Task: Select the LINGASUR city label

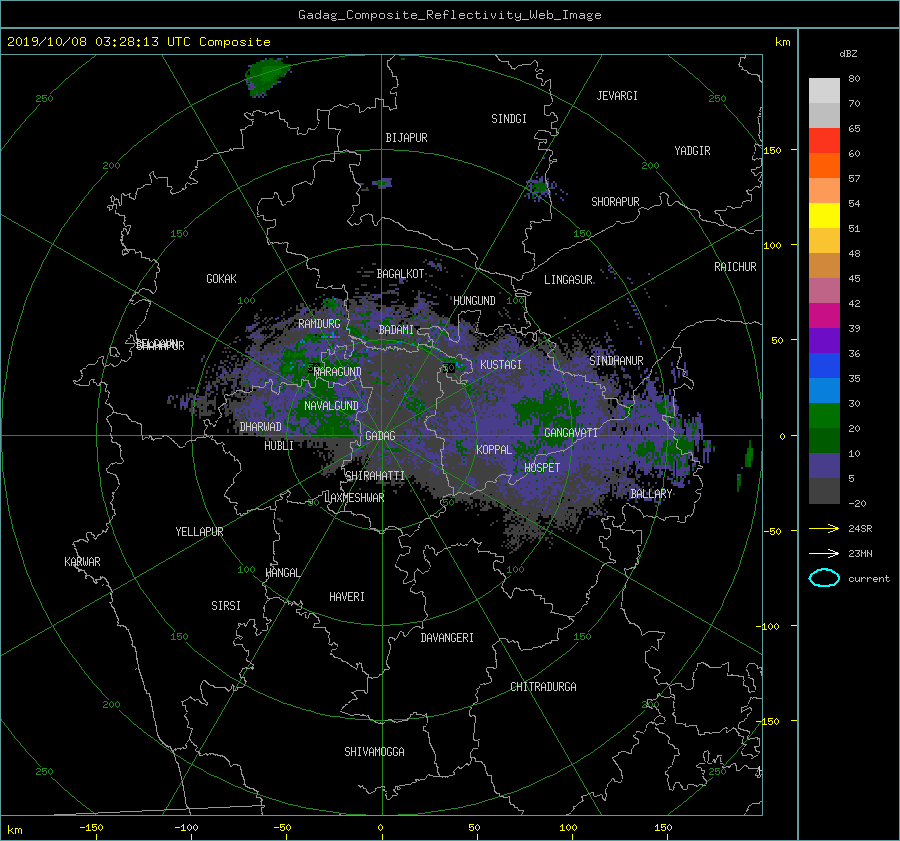Action: [x=568, y=280]
